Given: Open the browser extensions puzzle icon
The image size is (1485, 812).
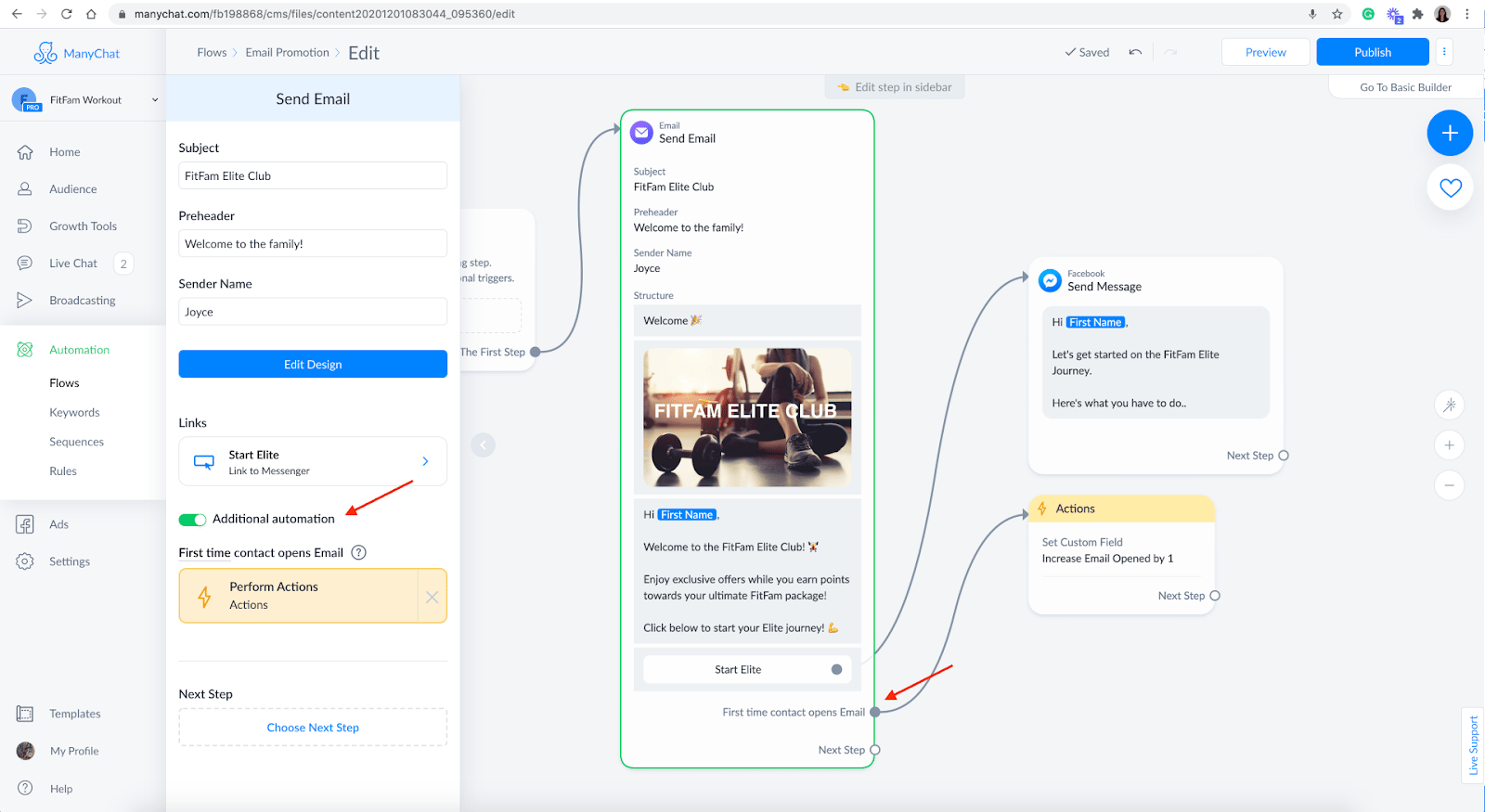Looking at the screenshot, I should coord(1417,14).
